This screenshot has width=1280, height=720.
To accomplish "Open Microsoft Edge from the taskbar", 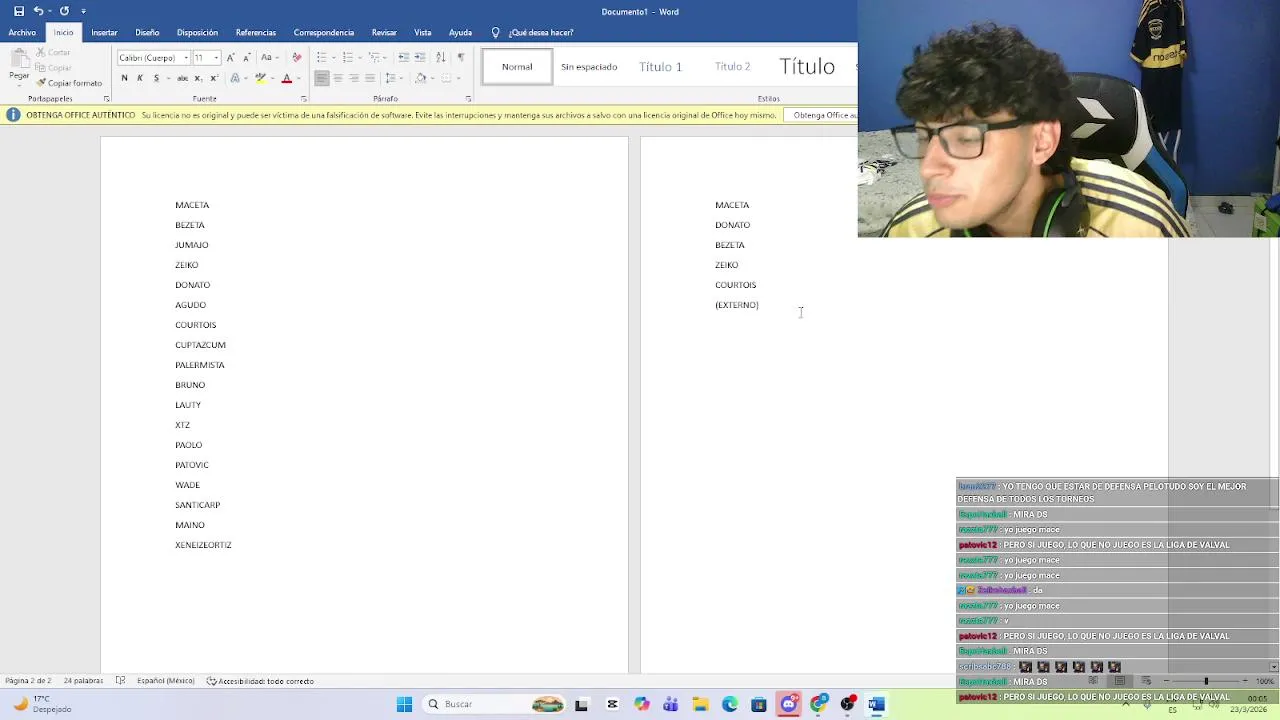I will point(730,704).
